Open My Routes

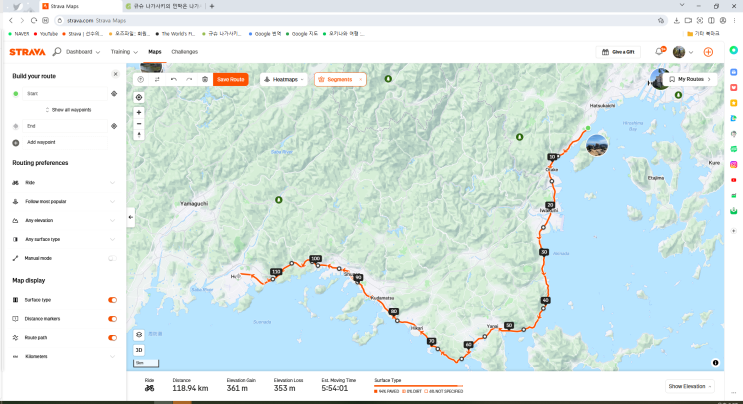point(690,79)
